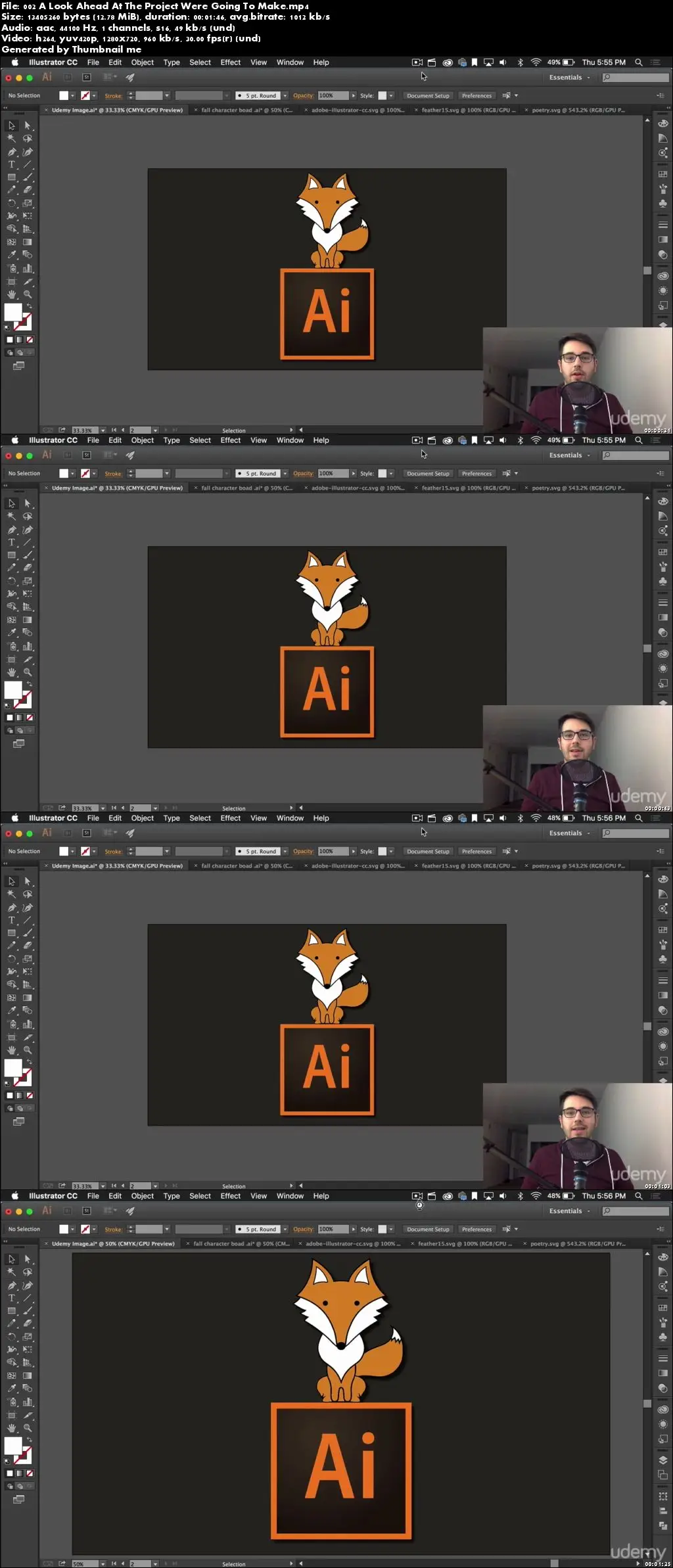Image resolution: width=673 pixels, height=1568 pixels.
Task: Select the Pen tool in the first frame
Action: pyautogui.click(x=12, y=152)
